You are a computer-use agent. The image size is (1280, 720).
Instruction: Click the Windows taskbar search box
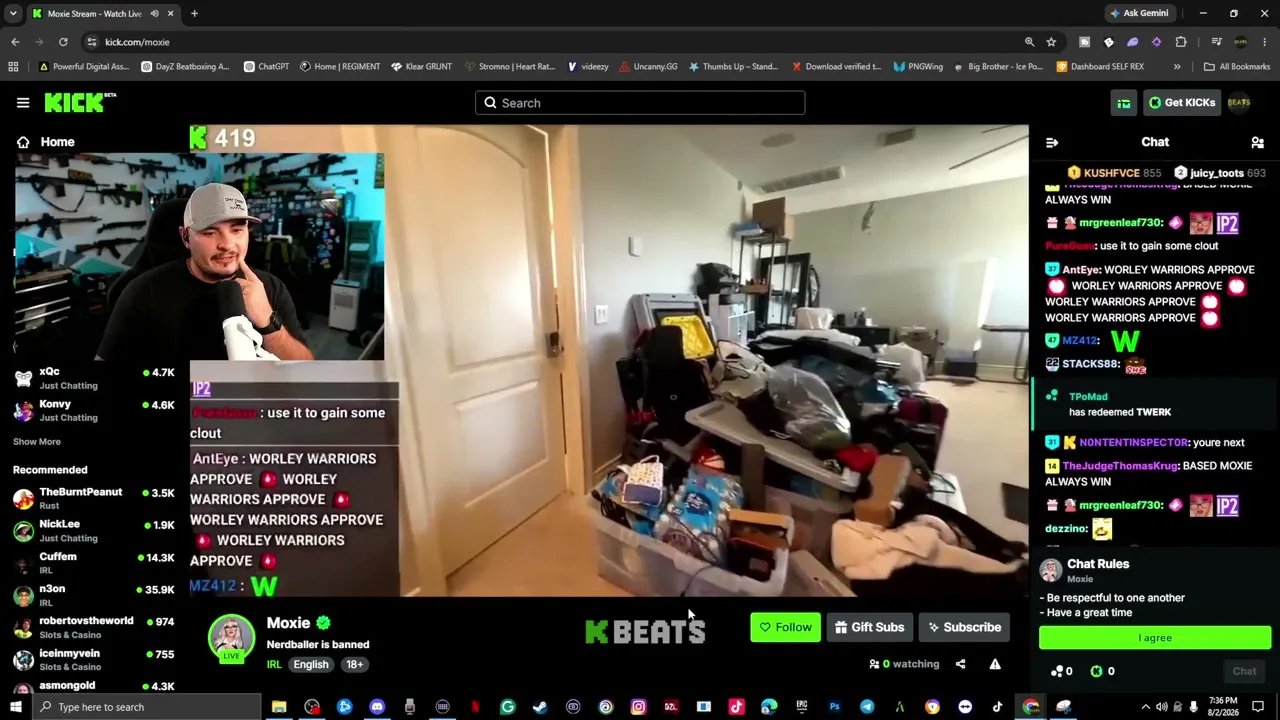pyautogui.click(x=147, y=707)
